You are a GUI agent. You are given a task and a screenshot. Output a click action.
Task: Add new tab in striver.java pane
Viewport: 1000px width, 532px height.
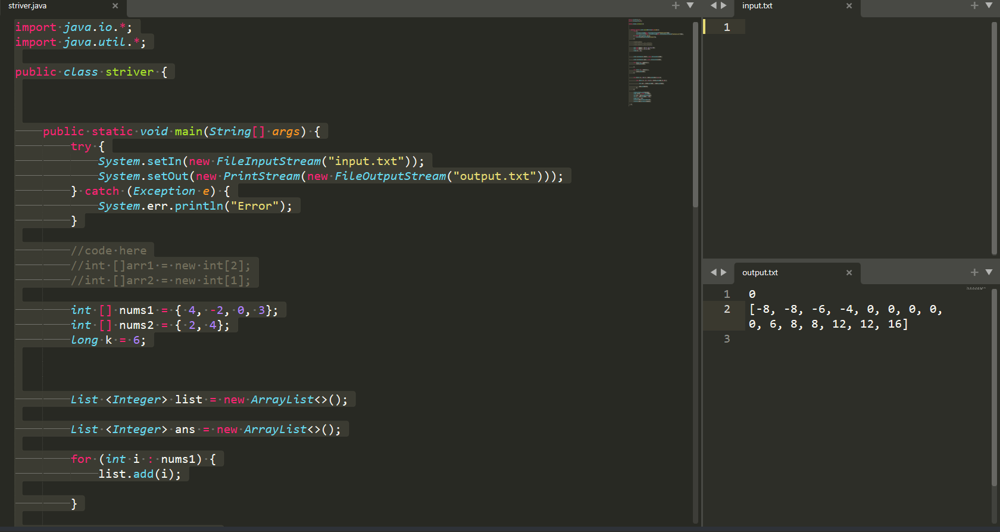(675, 6)
